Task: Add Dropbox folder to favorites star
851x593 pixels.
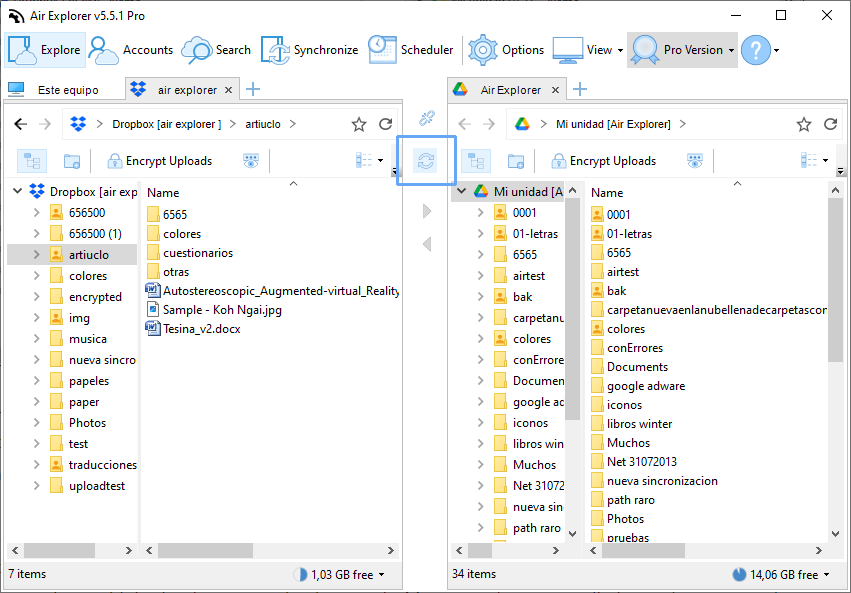Action: tap(359, 124)
